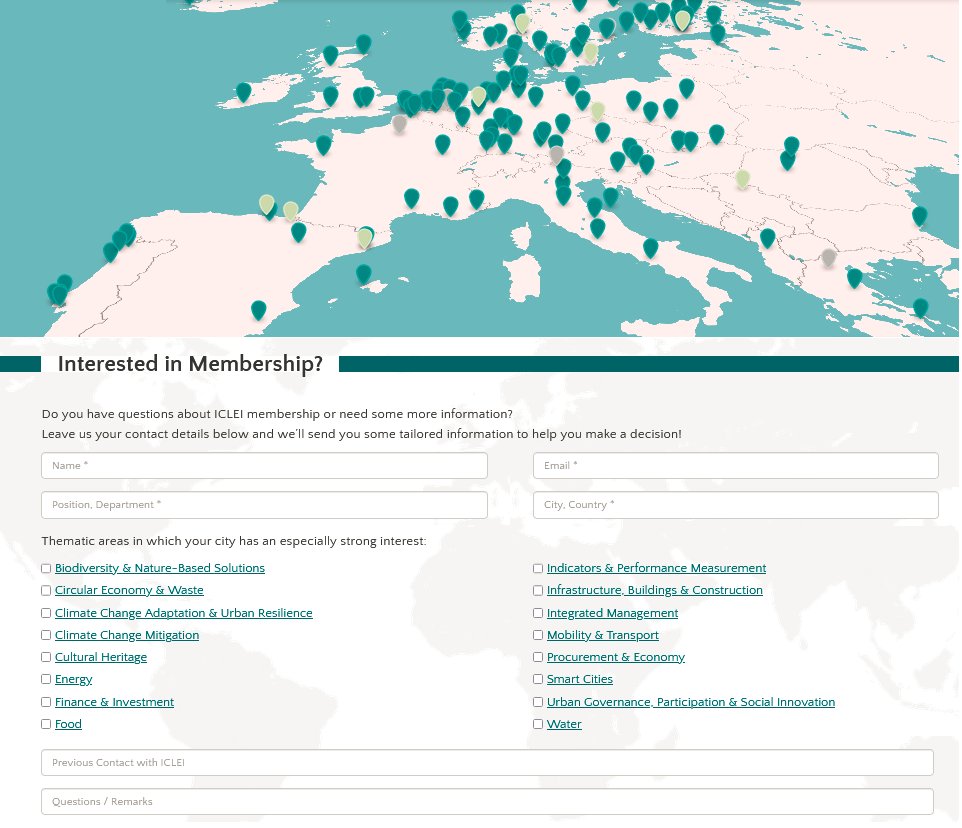This screenshot has height=828, width=962.
Task: Open the Energy topic link
Action: (x=74, y=680)
